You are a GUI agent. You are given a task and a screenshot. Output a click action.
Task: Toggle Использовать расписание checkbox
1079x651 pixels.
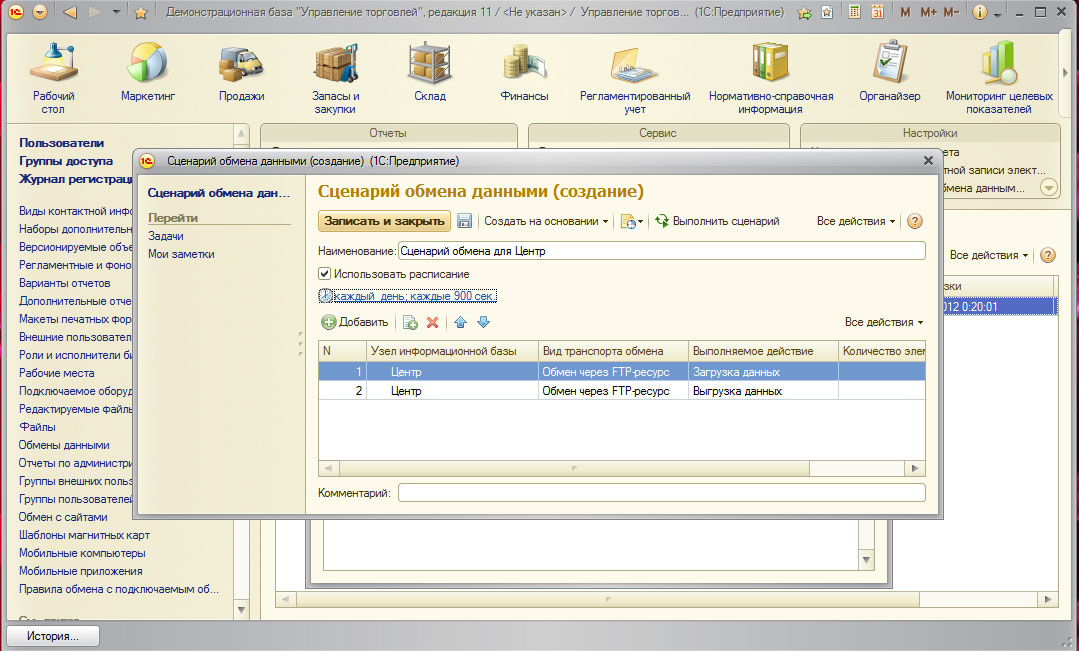coord(324,274)
